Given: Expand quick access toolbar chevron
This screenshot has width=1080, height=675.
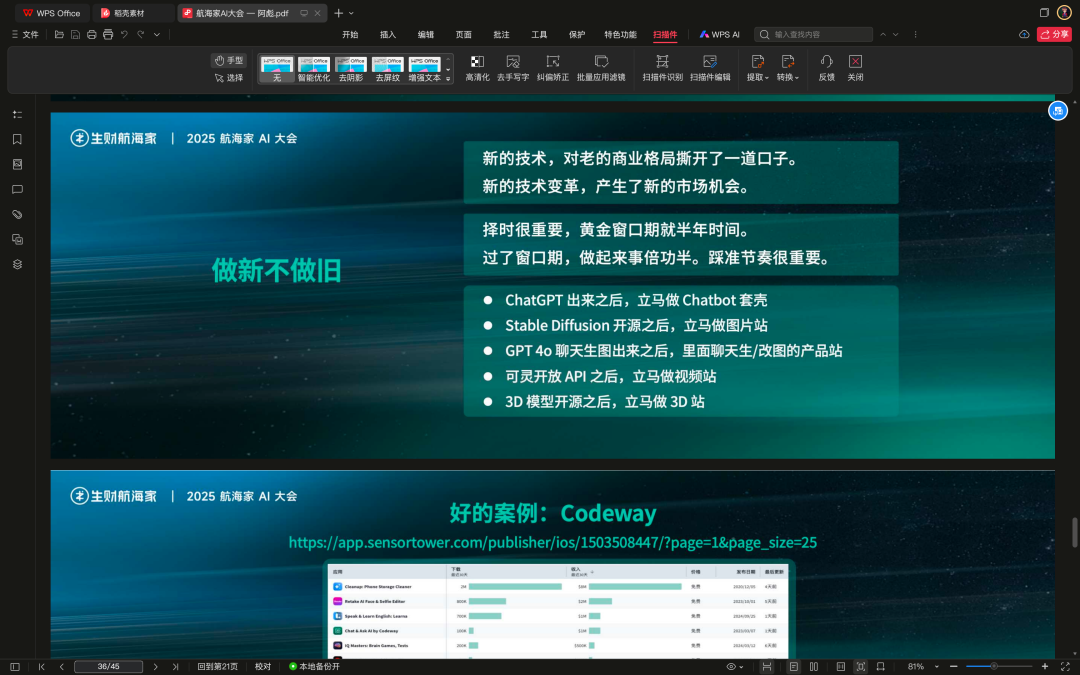Looking at the screenshot, I should click(157, 34).
